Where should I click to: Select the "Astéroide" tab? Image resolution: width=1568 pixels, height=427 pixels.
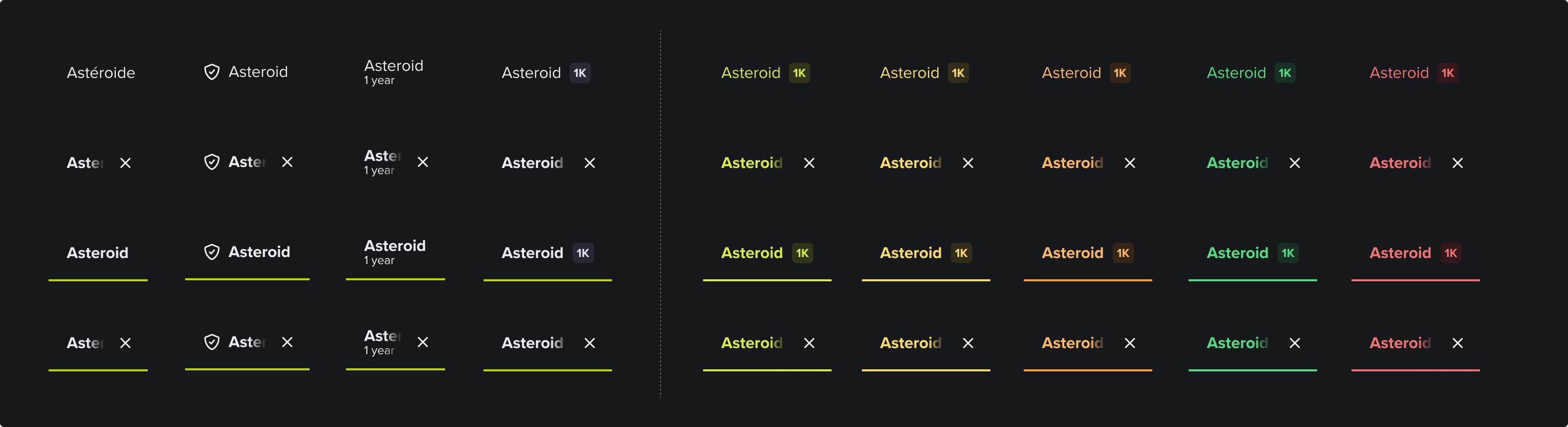coord(101,73)
